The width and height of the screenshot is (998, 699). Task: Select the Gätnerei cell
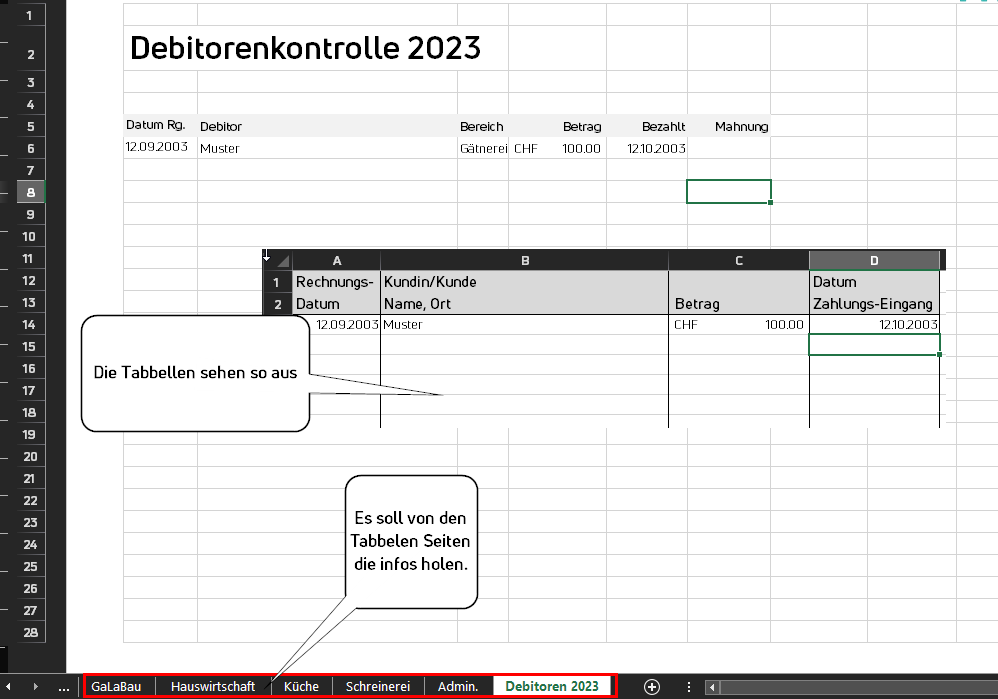coord(482,148)
